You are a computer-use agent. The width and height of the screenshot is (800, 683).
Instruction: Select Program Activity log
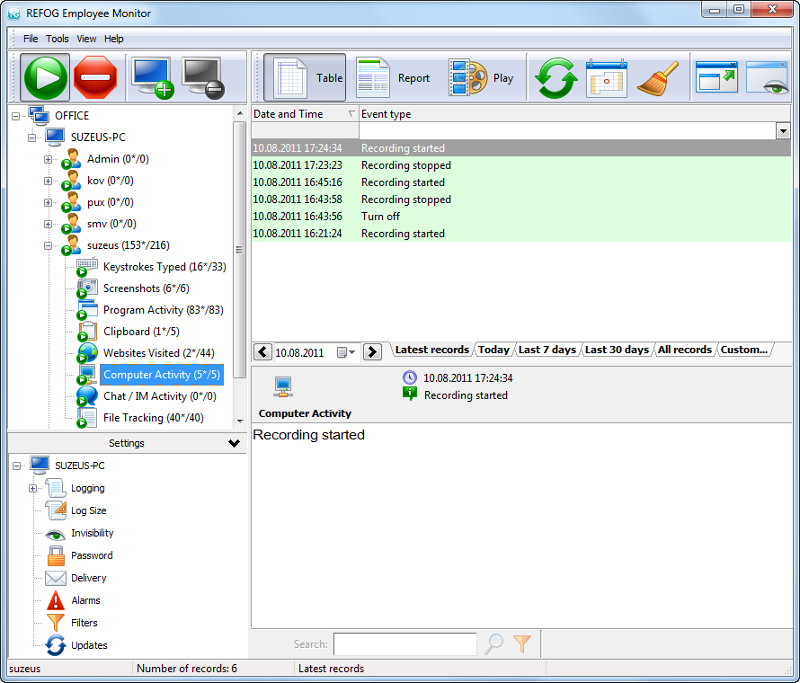pos(163,310)
